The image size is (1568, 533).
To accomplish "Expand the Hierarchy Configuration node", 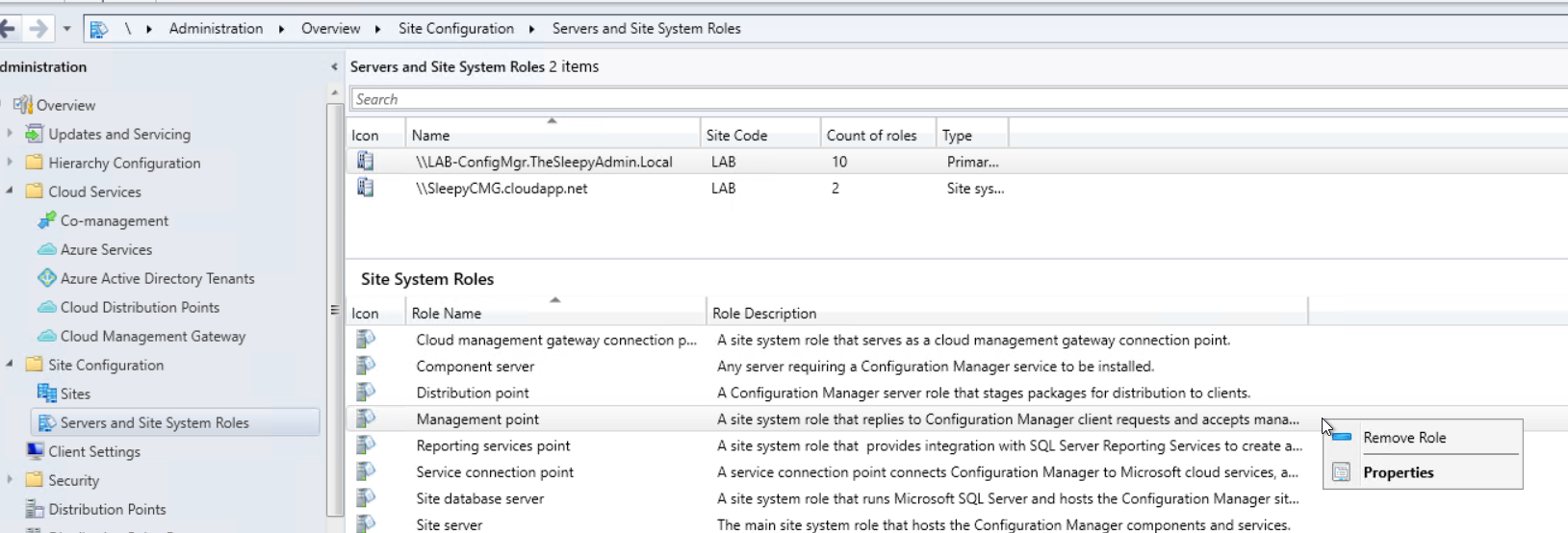I will [x=10, y=162].
